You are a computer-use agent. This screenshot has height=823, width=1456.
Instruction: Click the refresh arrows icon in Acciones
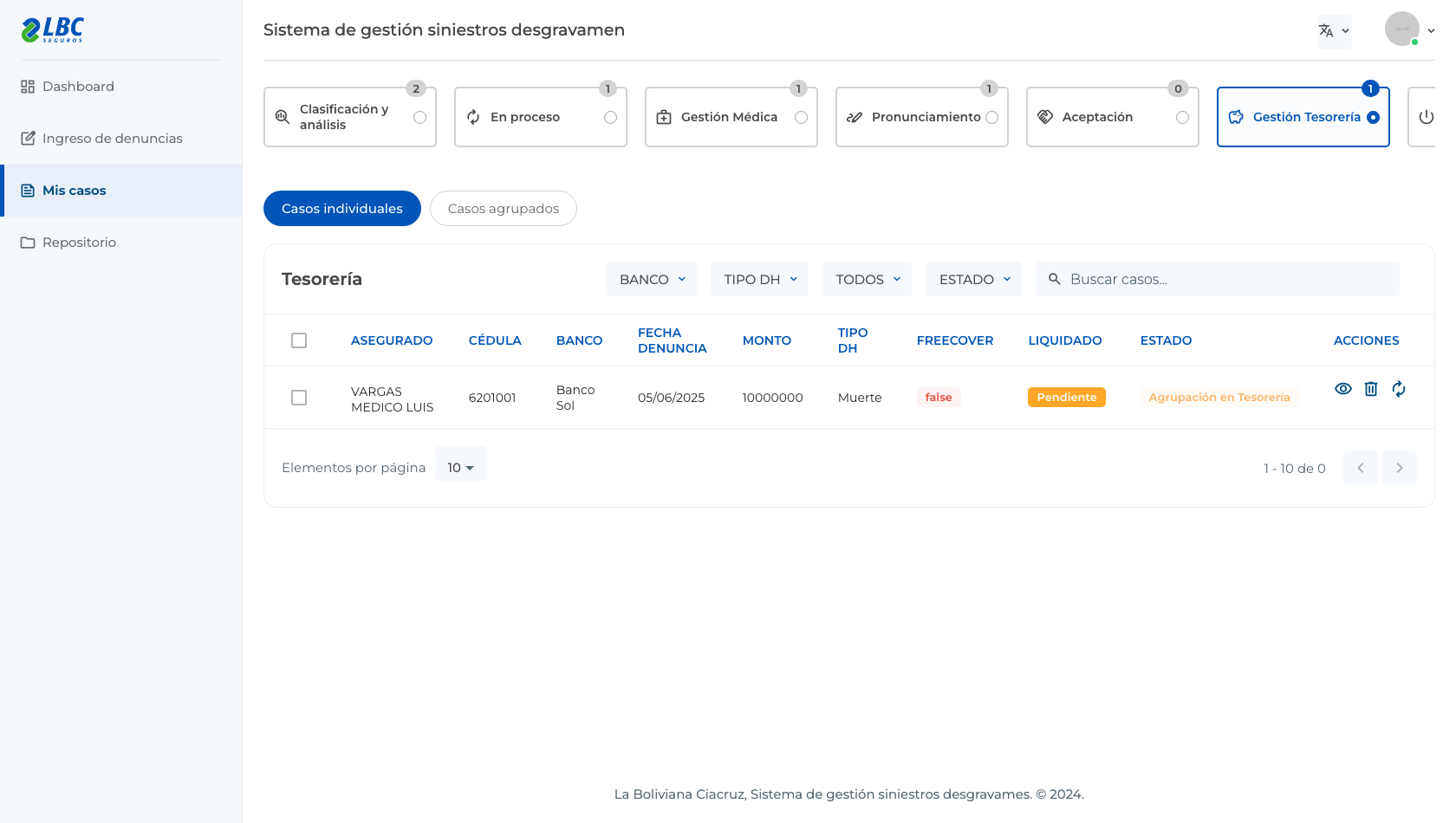[1399, 389]
